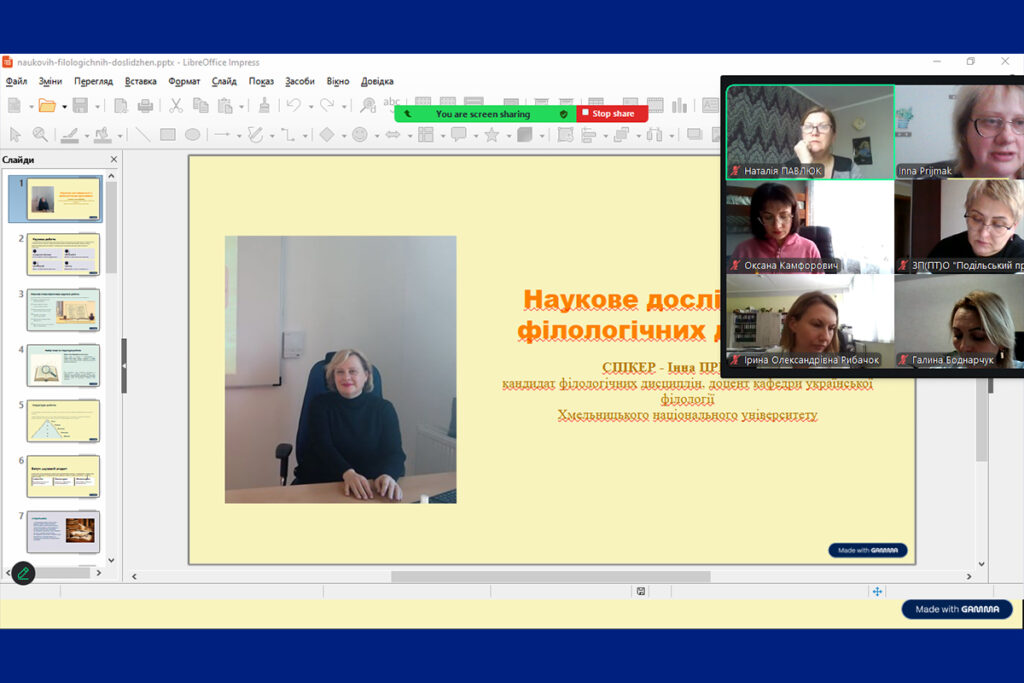
Task: Select the Zoom & Pan magnifier tool
Action: (40, 134)
